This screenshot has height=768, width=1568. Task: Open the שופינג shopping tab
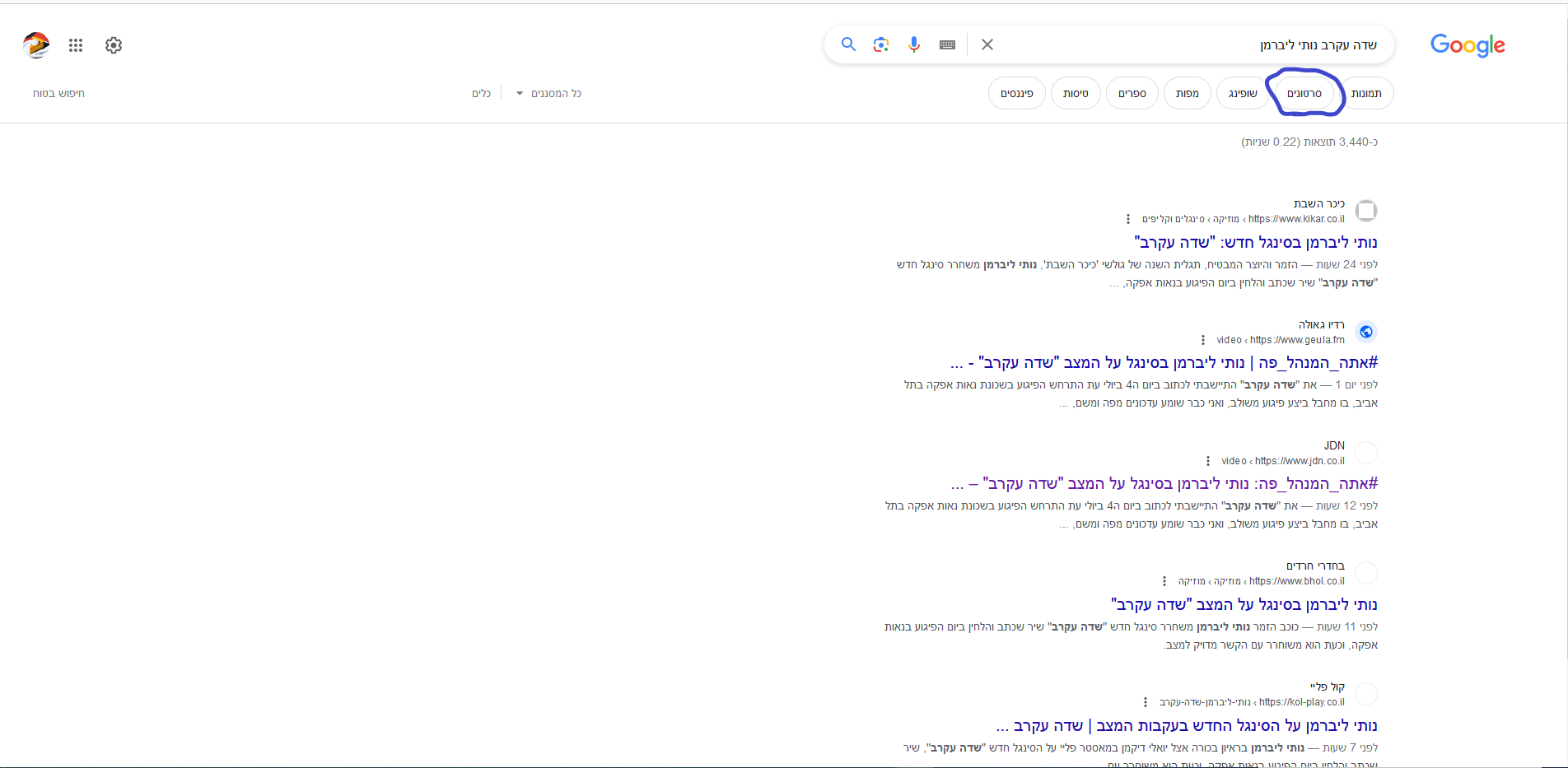(x=1243, y=93)
